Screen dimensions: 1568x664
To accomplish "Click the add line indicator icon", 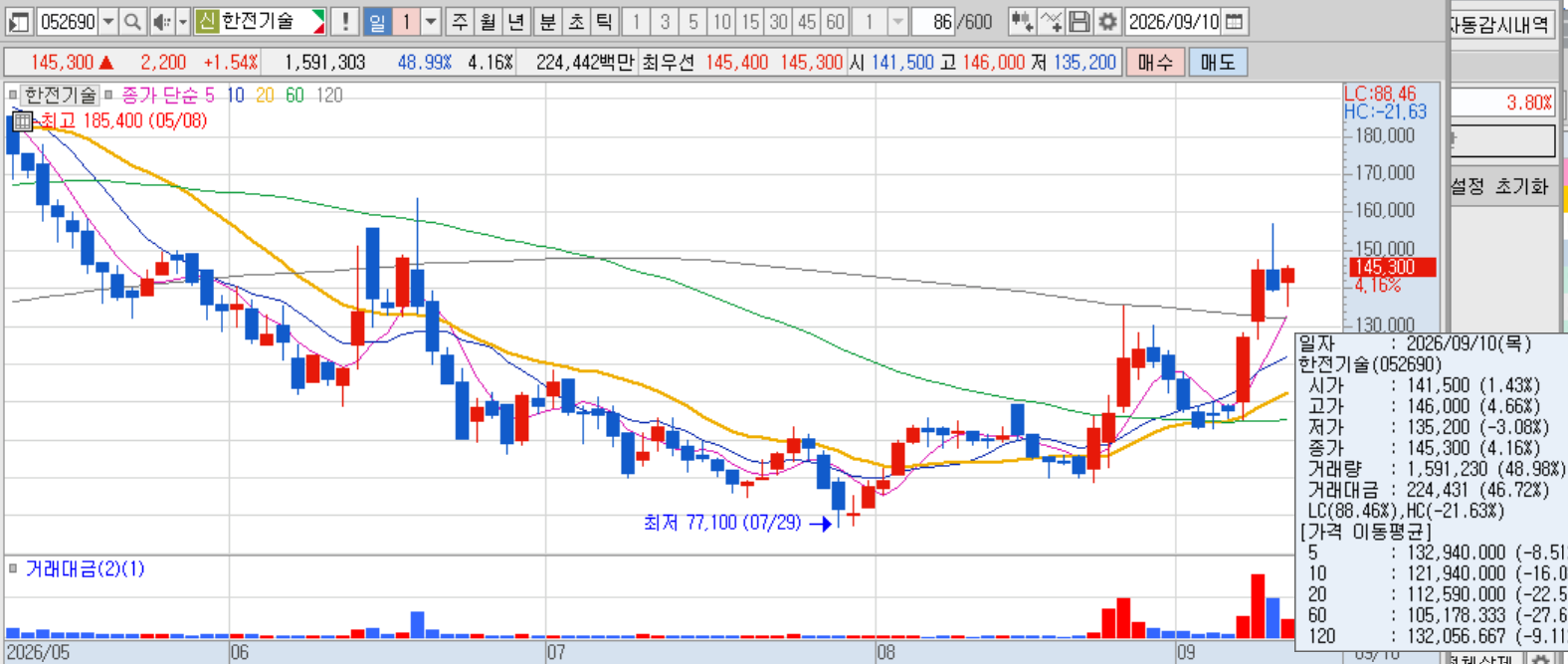I will [1051, 21].
